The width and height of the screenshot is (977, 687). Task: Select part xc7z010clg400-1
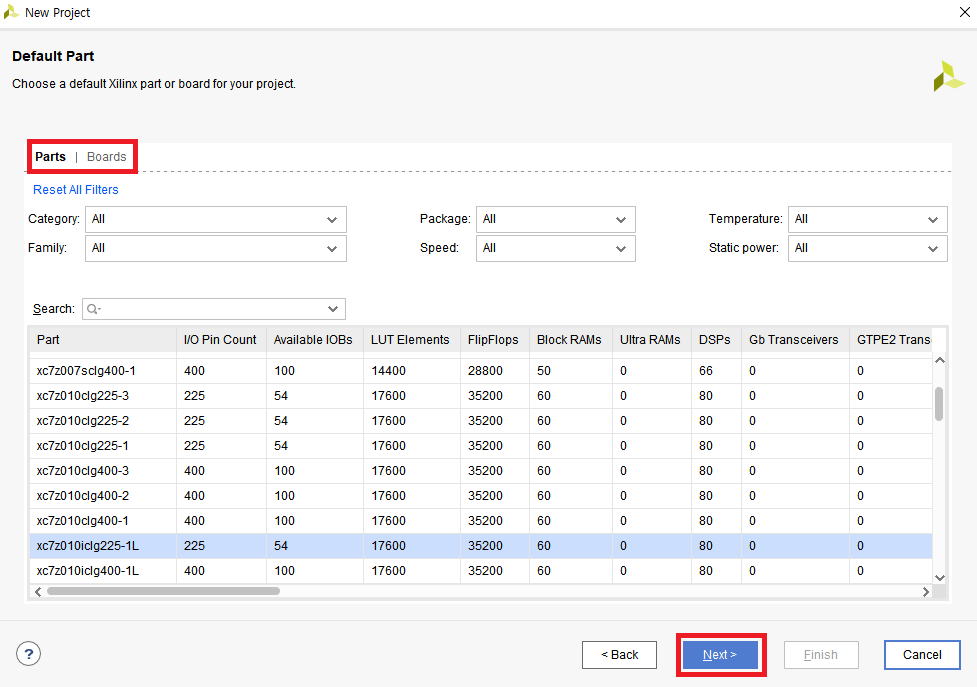pos(480,520)
